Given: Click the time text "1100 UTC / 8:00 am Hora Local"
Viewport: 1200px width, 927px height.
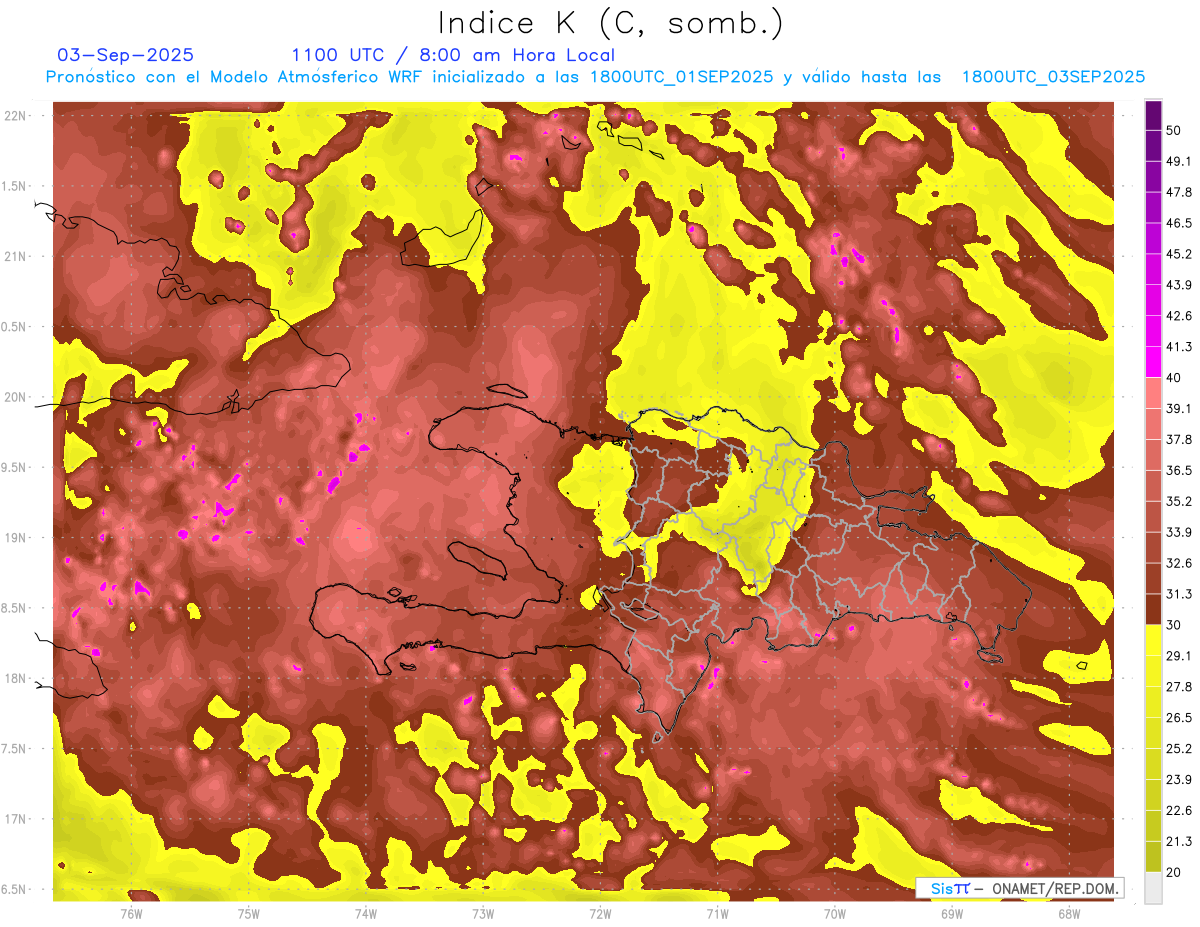Looking at the screenshot, I should pyautogui.click(x=453, y=55).
